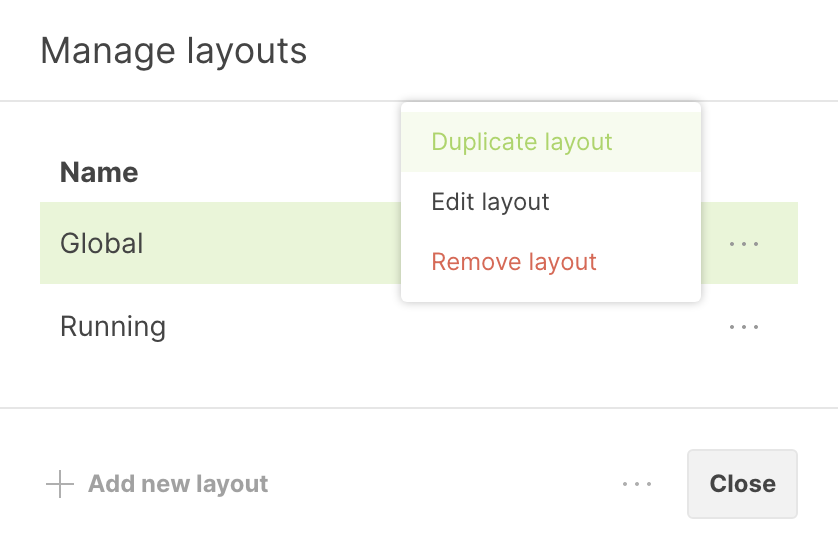The image size is (838, 559).
Task: Click the Global layout name text
Action: pos(102,243)
